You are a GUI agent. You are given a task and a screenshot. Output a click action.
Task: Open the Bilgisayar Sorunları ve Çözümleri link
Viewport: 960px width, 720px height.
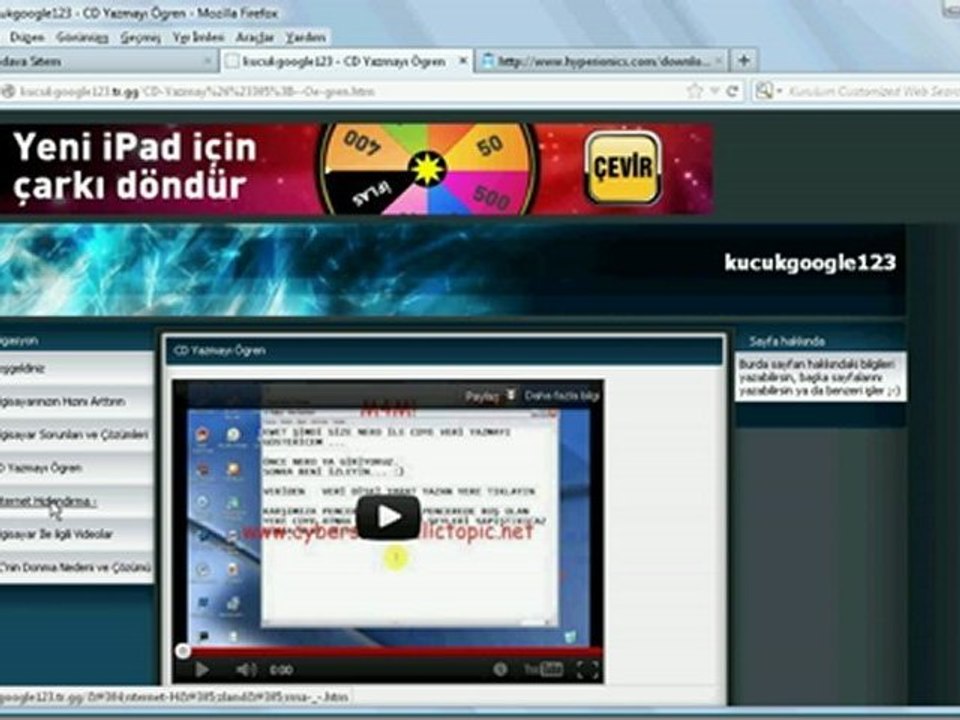(x=74, y=435)
